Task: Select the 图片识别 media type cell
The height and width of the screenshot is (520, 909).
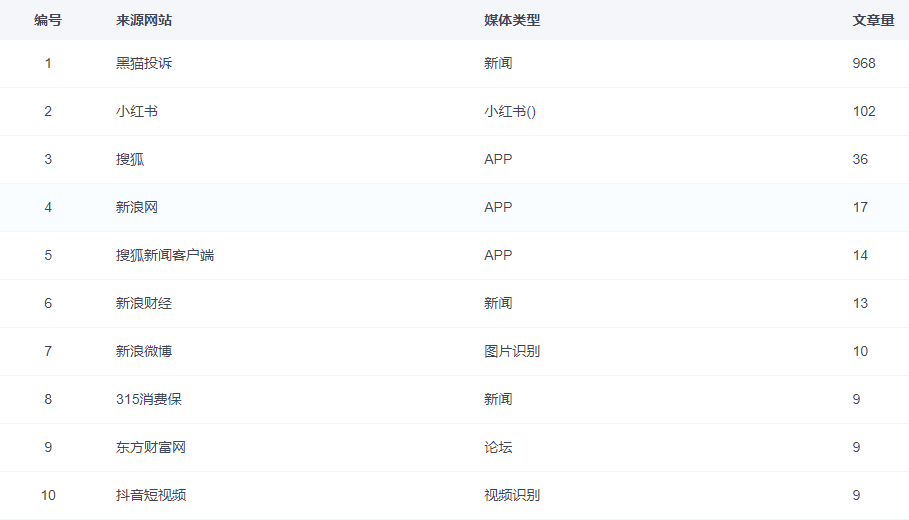Action: click(511, 351)
